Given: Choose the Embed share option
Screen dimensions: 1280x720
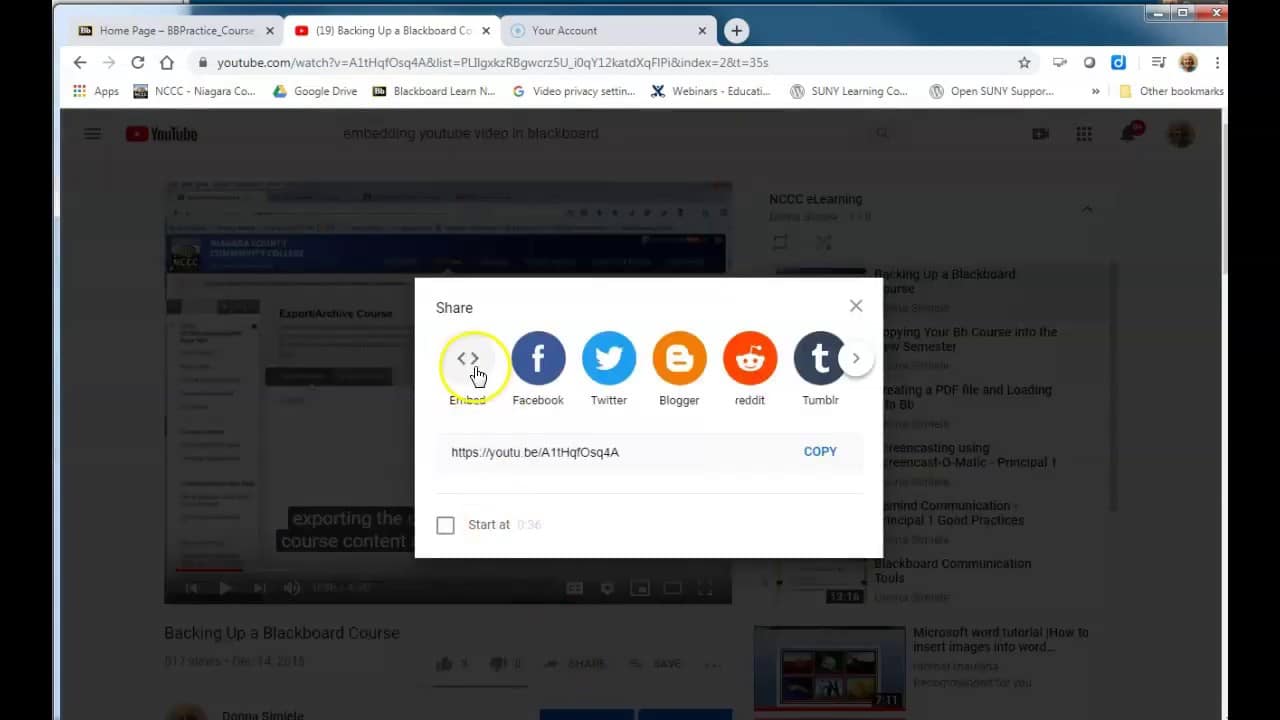Looking at the screenshot, I should pyautogui.click(x=468, y=358).
